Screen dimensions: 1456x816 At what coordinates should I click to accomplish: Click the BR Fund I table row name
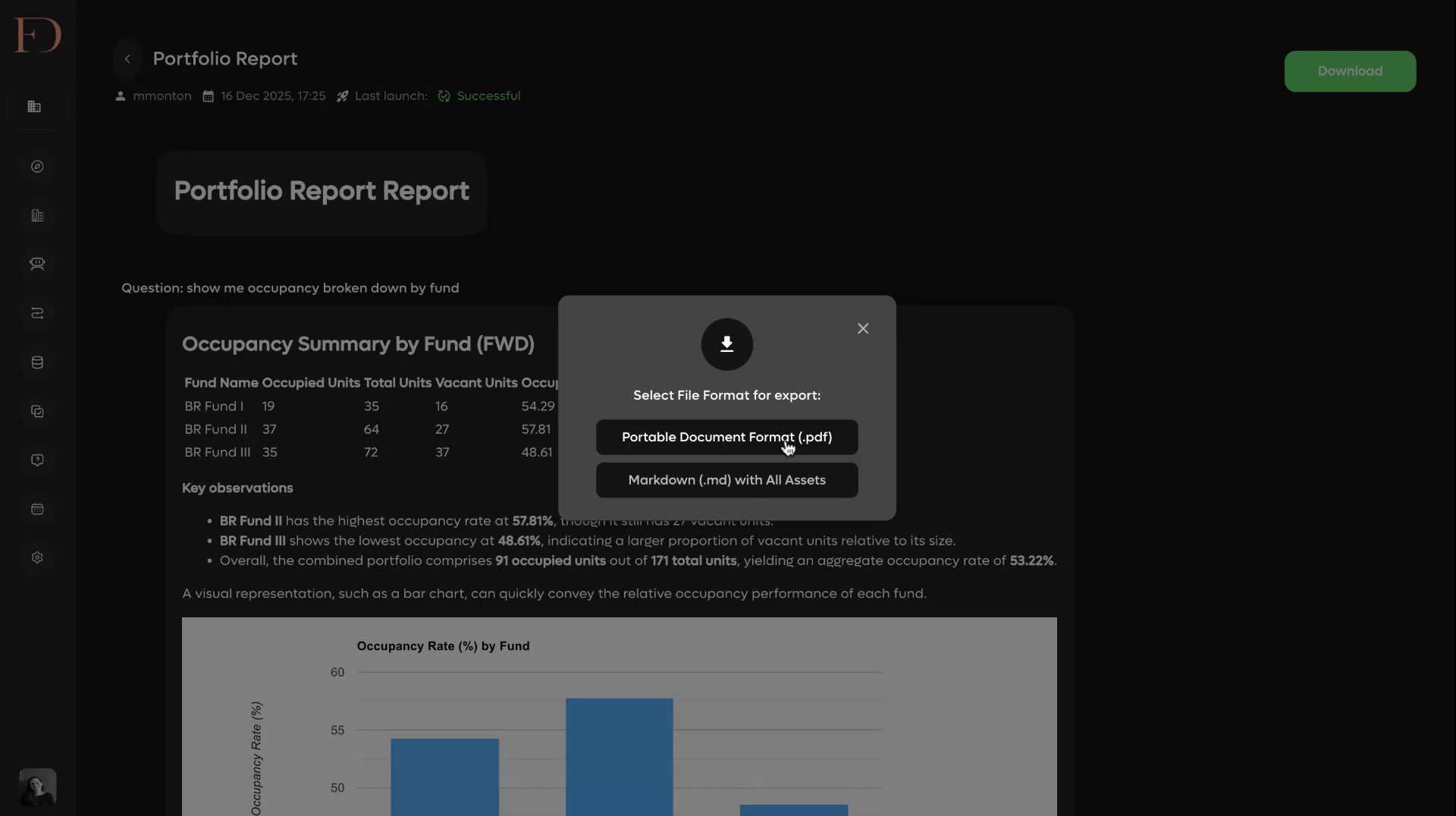pyautogui.click(x=214, y=406)
